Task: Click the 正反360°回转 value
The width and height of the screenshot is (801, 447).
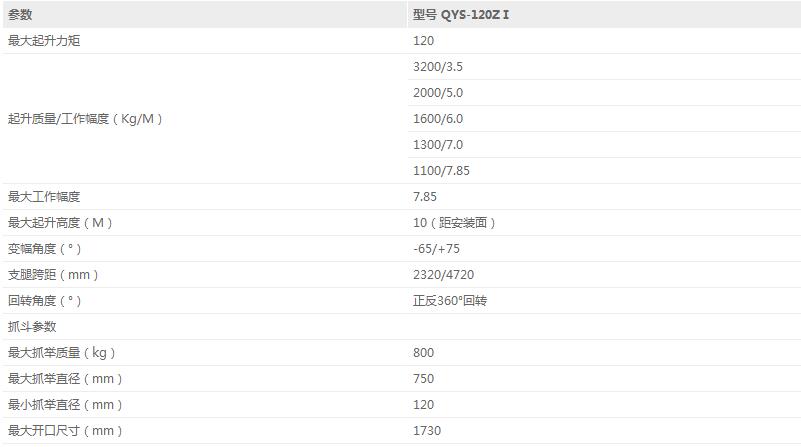Action: click(x=450, y=301)
